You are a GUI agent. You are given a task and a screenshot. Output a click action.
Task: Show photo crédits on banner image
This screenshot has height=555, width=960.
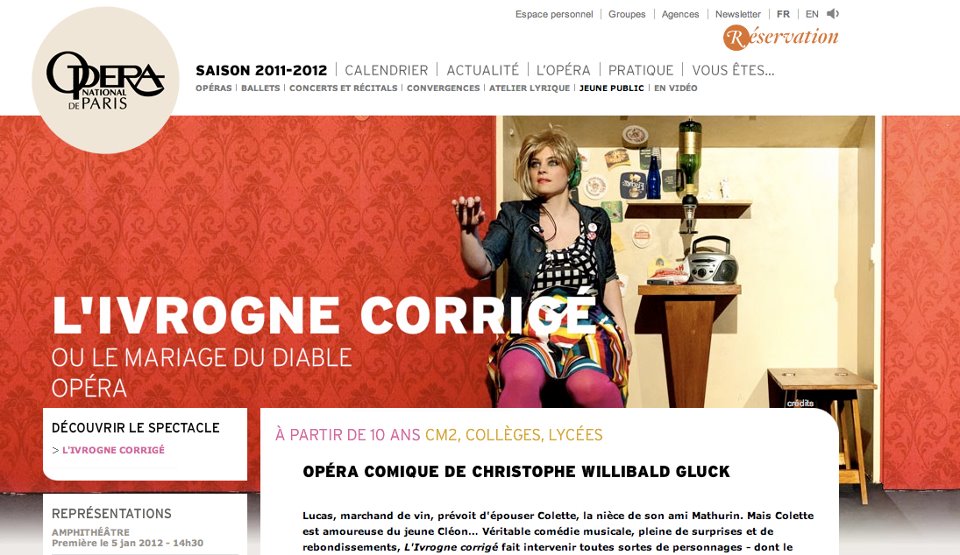[800, 403]
